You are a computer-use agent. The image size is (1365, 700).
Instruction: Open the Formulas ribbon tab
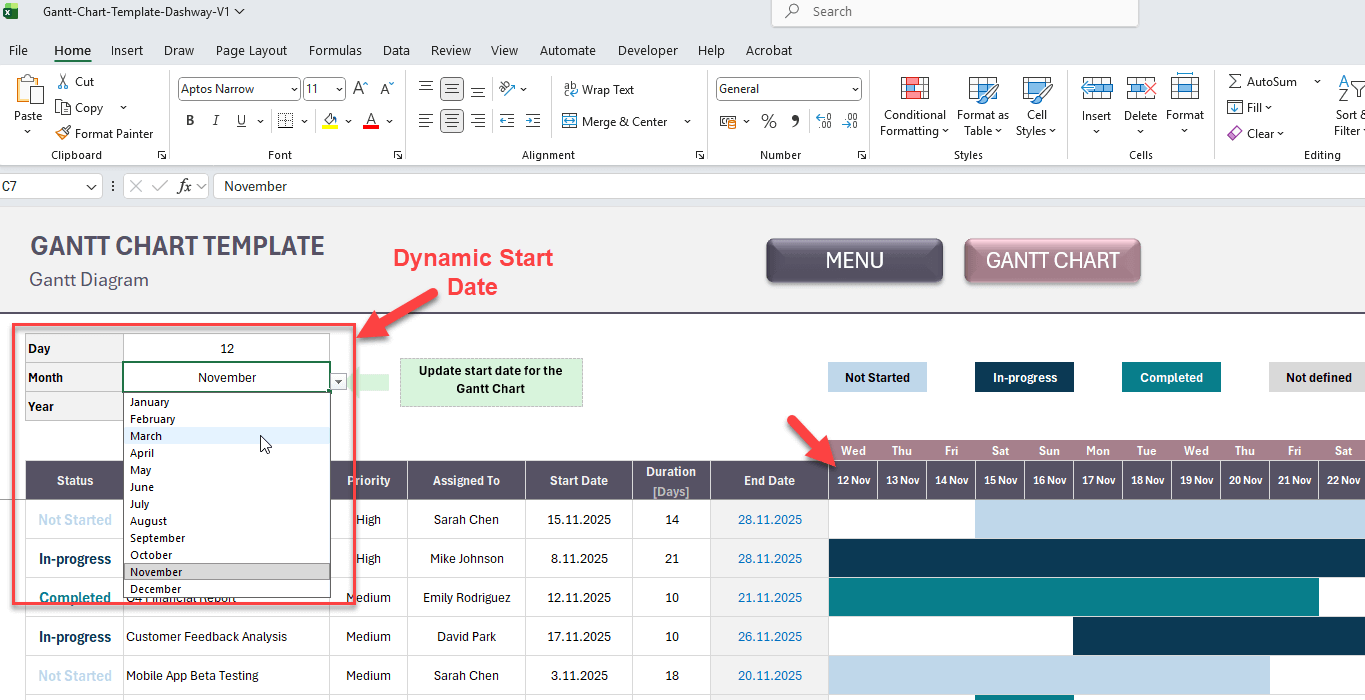click(x=335, y=50)
